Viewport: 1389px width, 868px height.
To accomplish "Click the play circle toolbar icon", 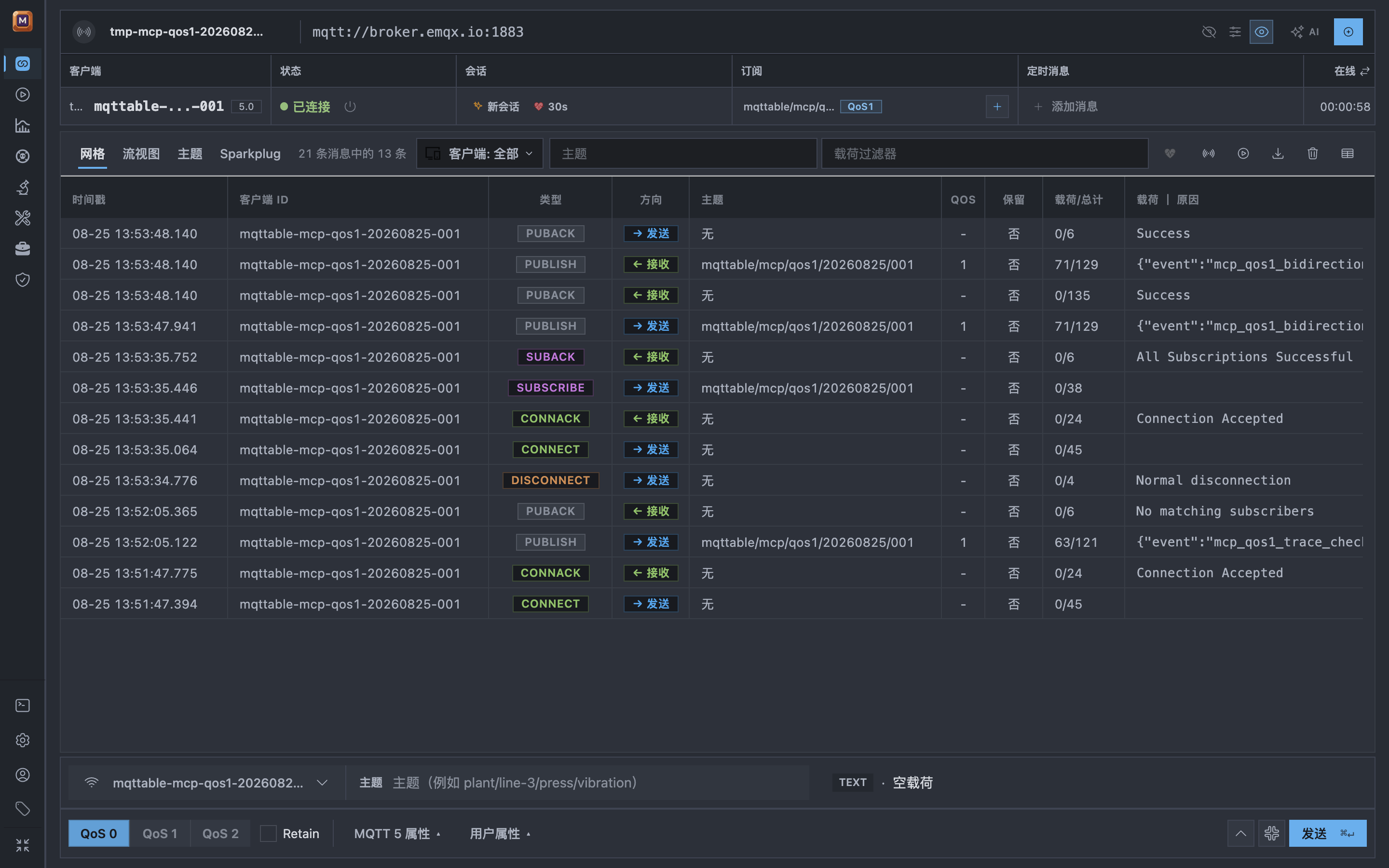I will [x=1243, y=153].
